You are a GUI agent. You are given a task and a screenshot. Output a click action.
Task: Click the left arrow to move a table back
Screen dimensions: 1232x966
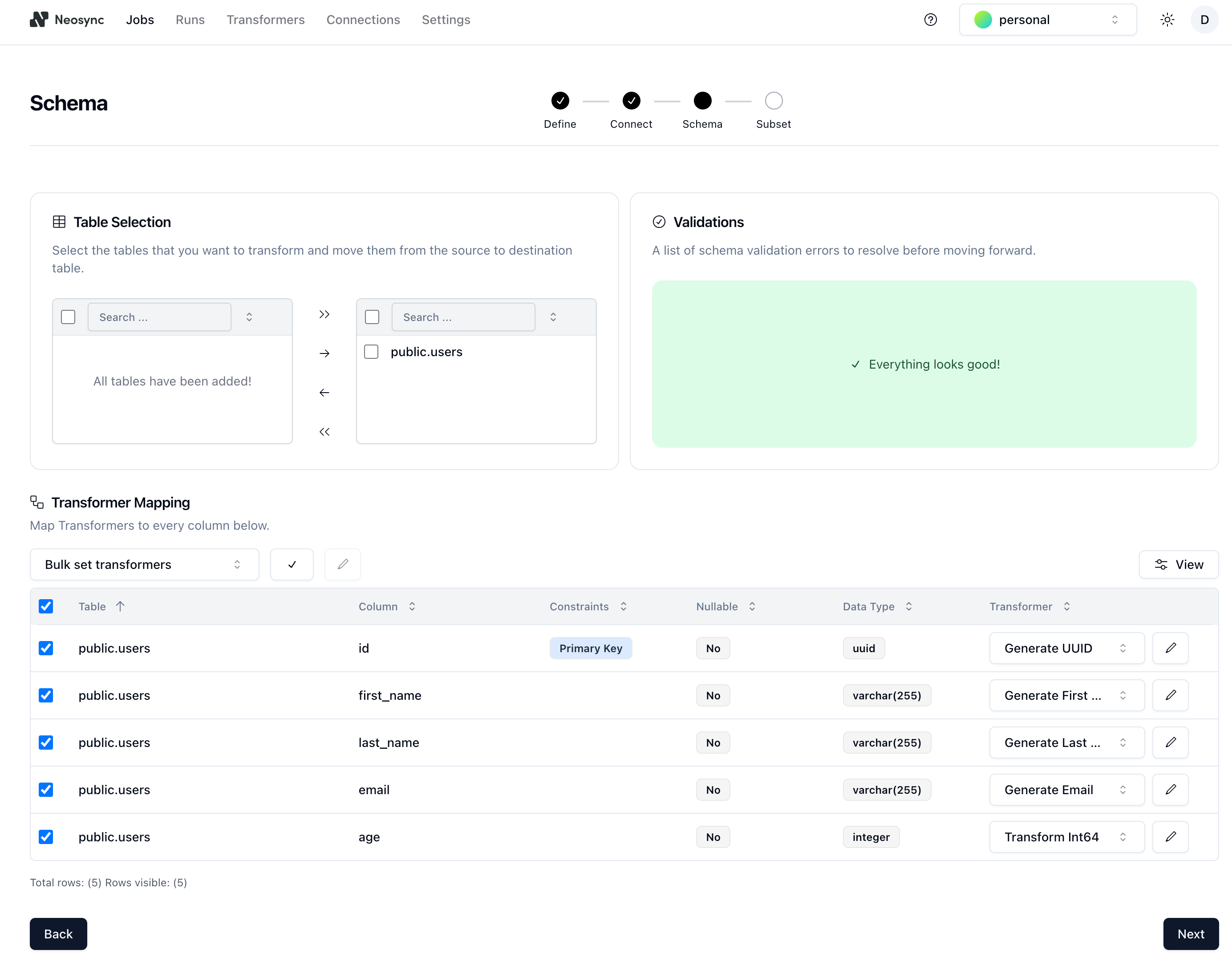click(x=324, y=392)
